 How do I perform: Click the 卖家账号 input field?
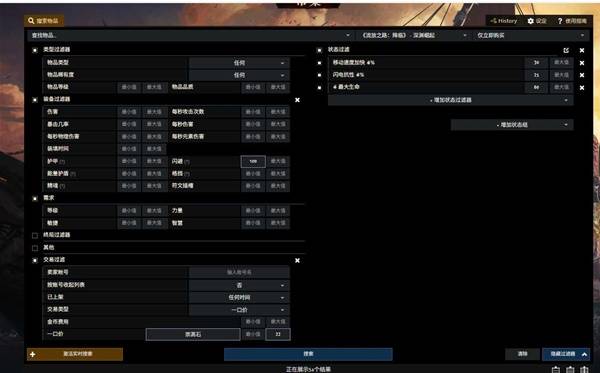pos(239,272)
